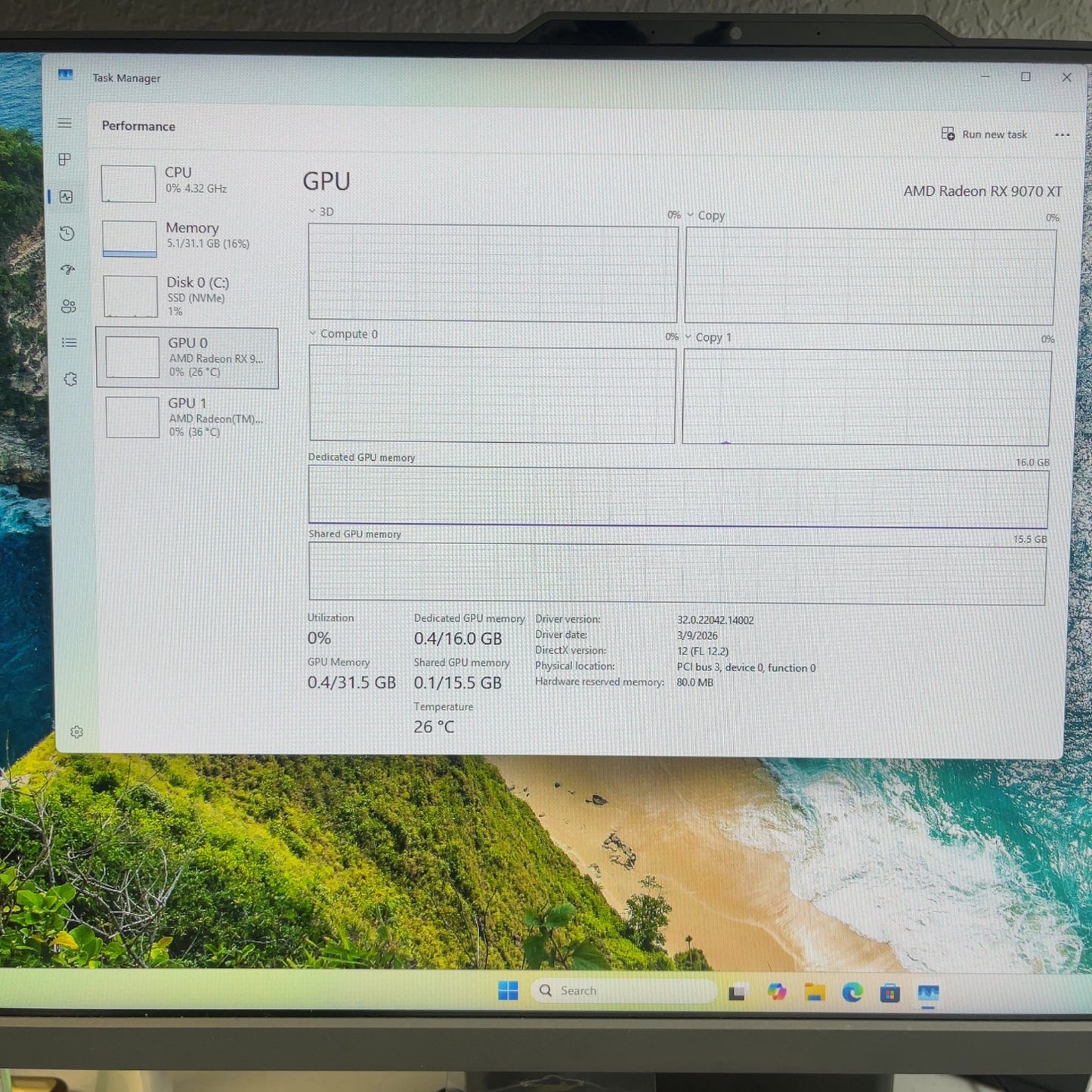
Task: Click the 0.4/31.5 GB GPU Memory value
Action: (351, 682)
